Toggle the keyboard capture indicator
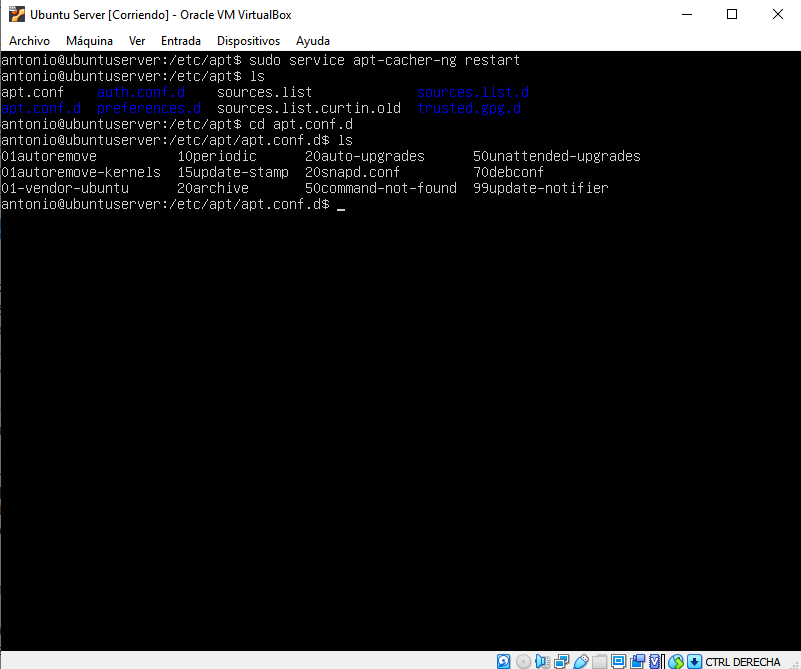This screenshot has height=669, width=801. [x=694, y=661]
